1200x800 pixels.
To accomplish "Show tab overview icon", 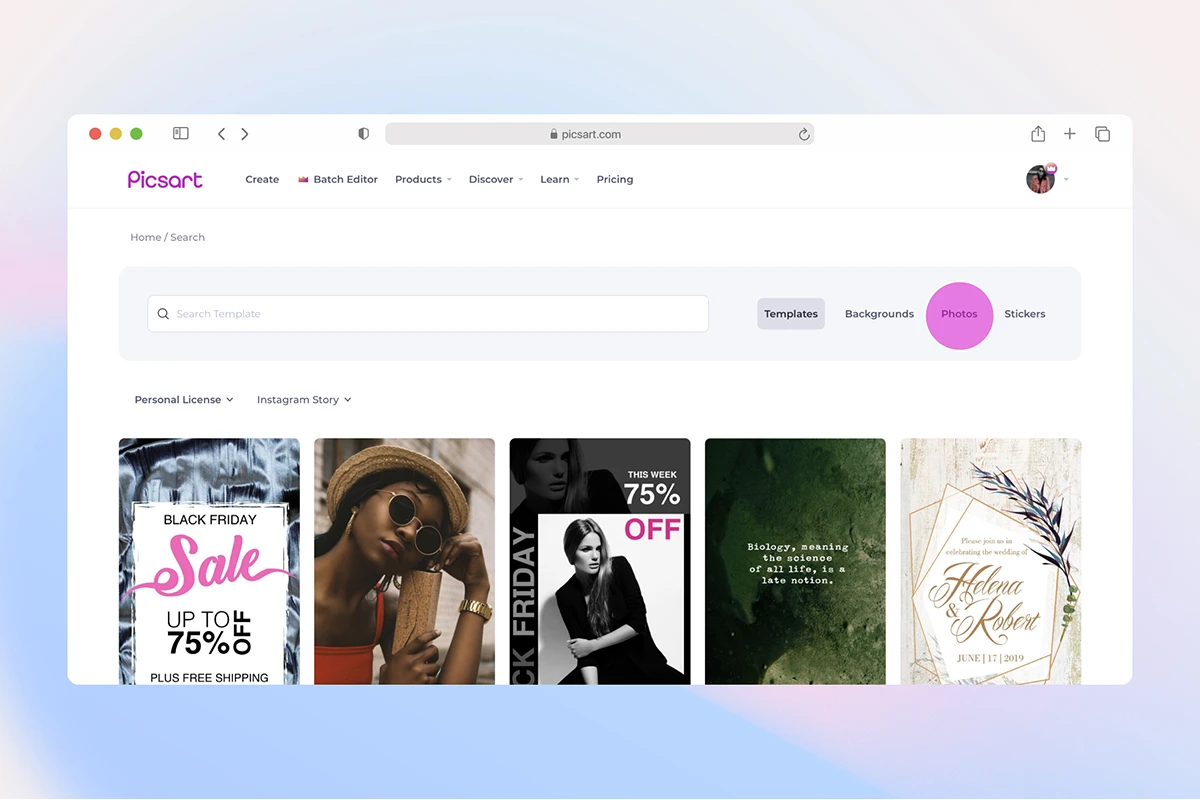I will pos(1102,134).
